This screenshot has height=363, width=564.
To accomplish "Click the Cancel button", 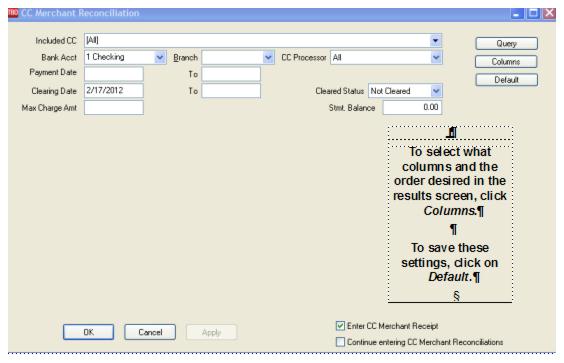I will (150, 332).
